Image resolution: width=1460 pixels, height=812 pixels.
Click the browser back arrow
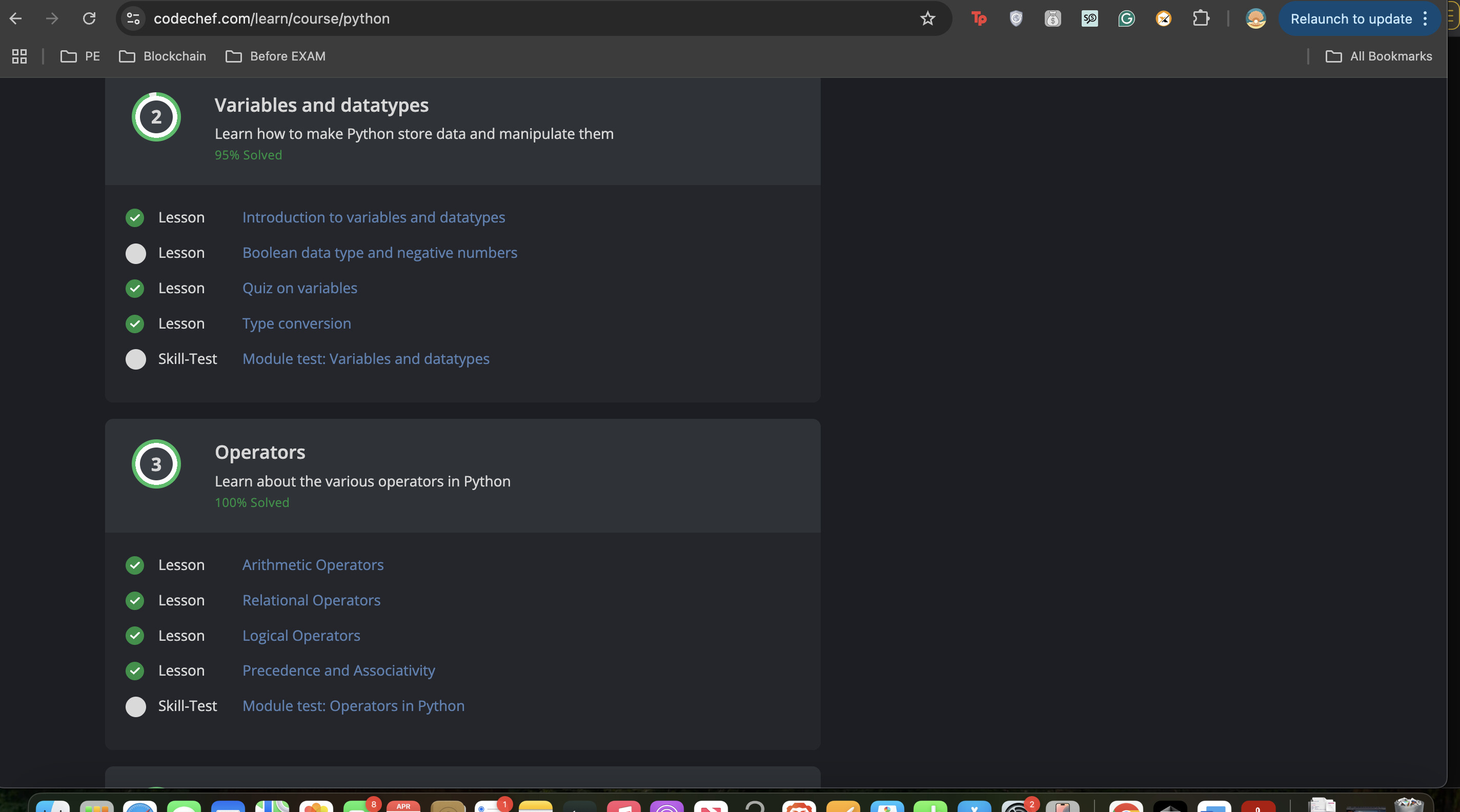point(16,18)
